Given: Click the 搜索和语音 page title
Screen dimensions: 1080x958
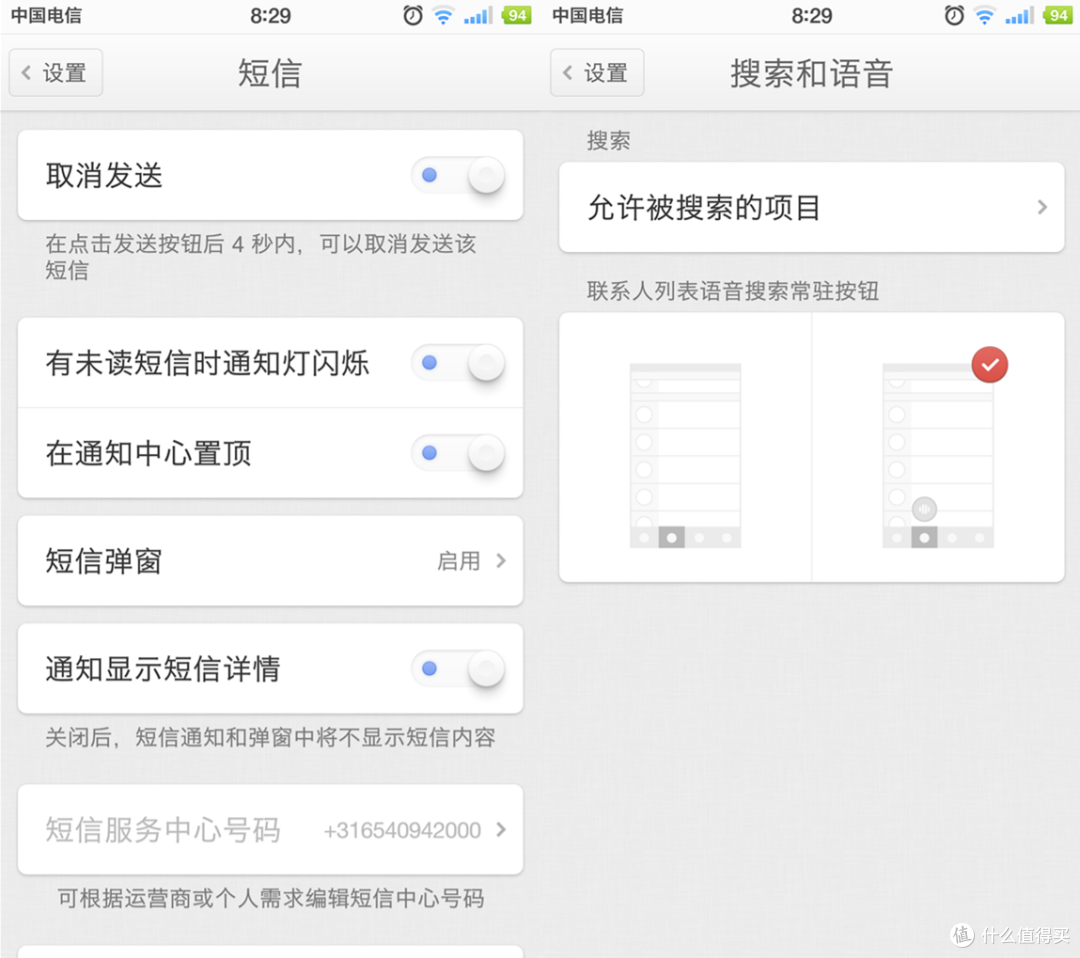Looking at the screenshot, I should pos(811,73).
